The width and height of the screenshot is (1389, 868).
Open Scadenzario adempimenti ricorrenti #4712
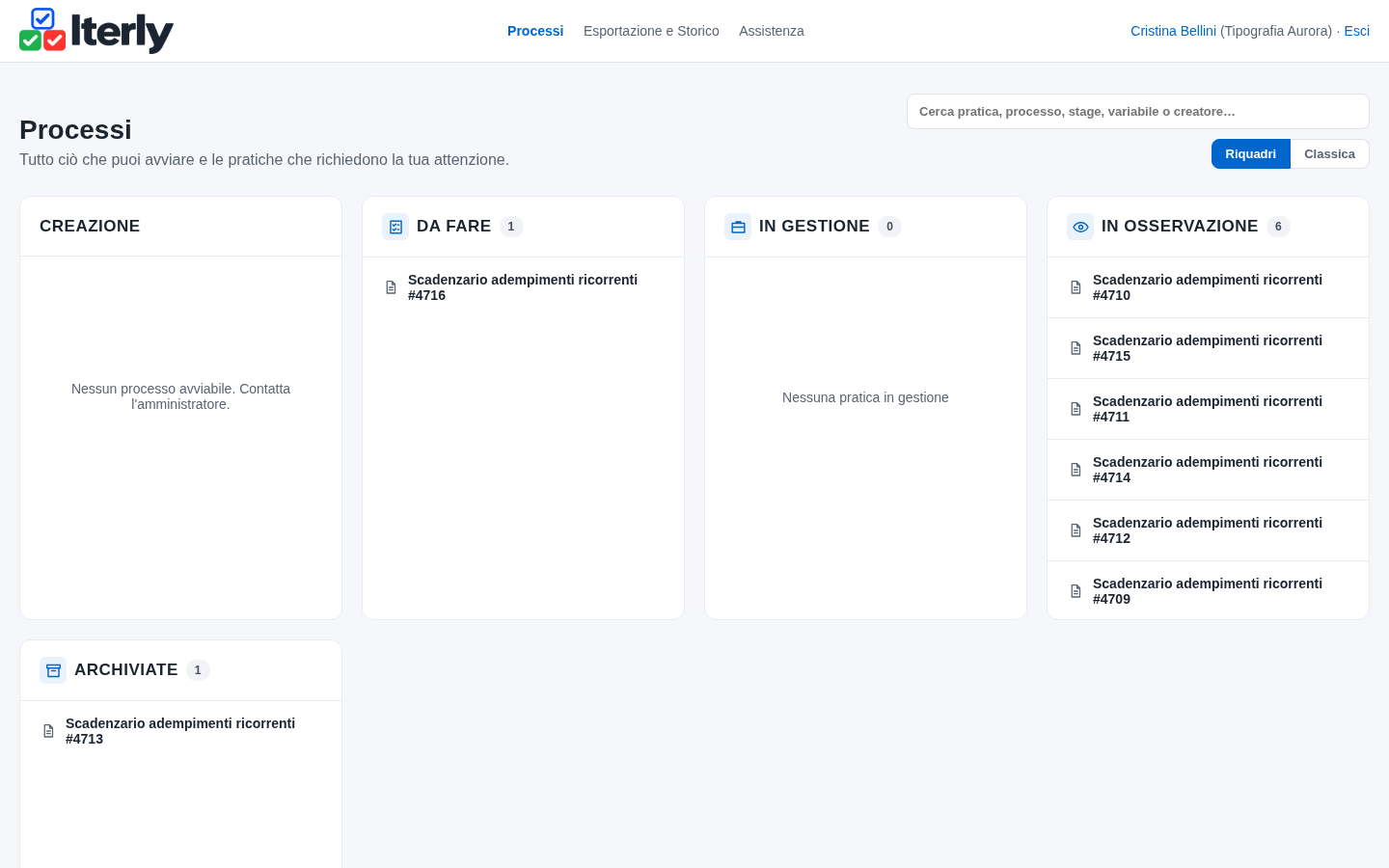[x=1208, y=530]
